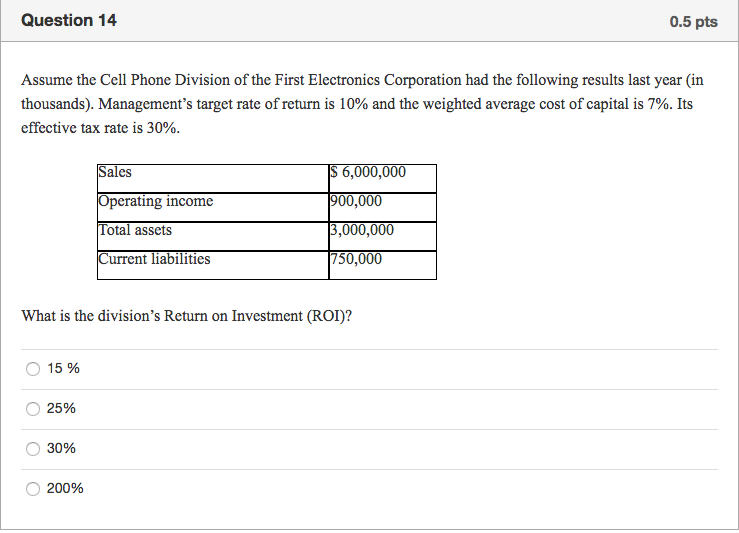Click the Current liabilities table cell

point(212,260)
